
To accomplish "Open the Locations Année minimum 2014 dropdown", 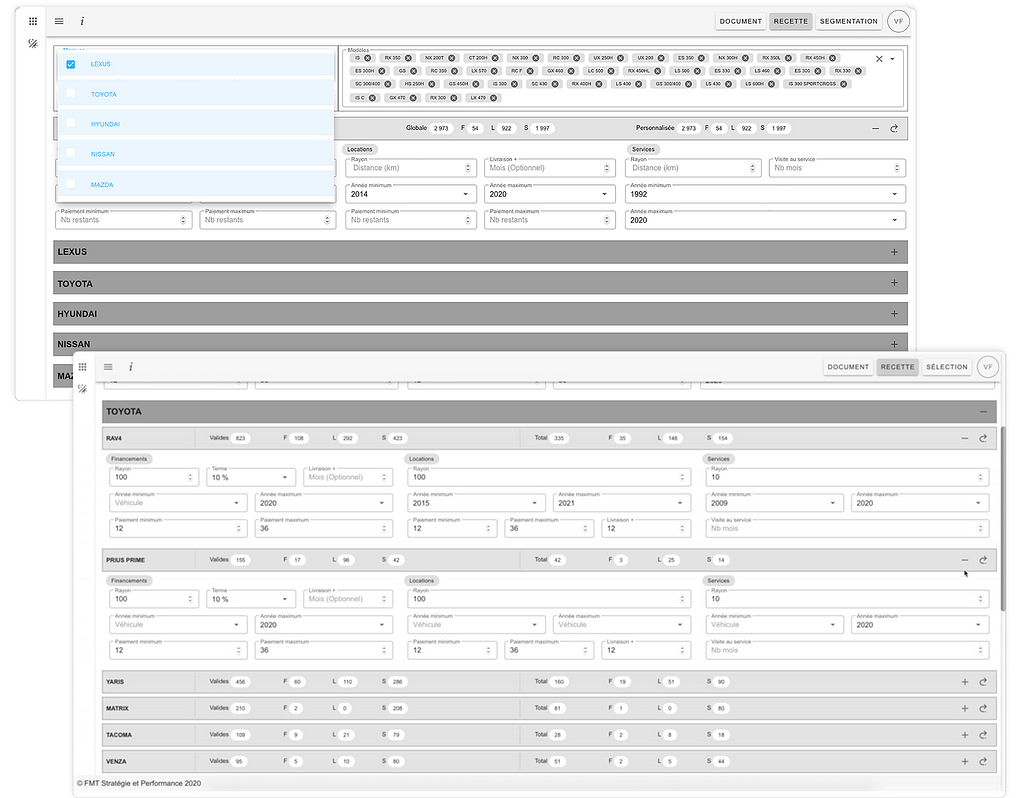I will 411,194.
